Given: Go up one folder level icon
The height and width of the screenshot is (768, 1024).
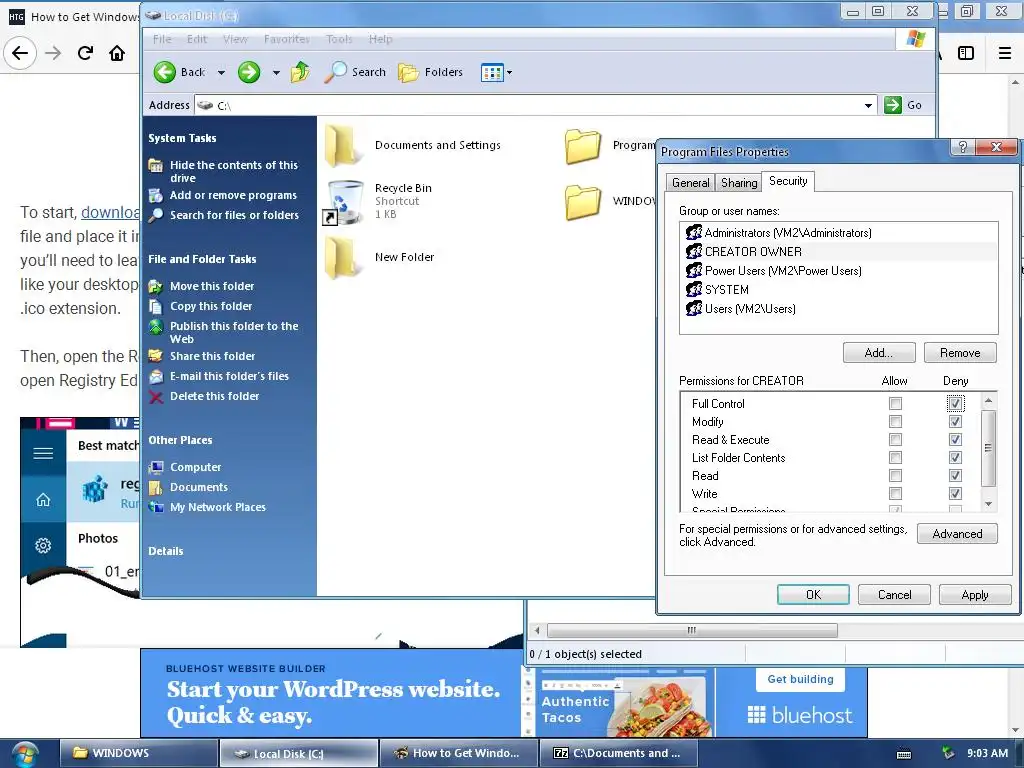Looking at the screenshot, I should [x=300, y=72].
